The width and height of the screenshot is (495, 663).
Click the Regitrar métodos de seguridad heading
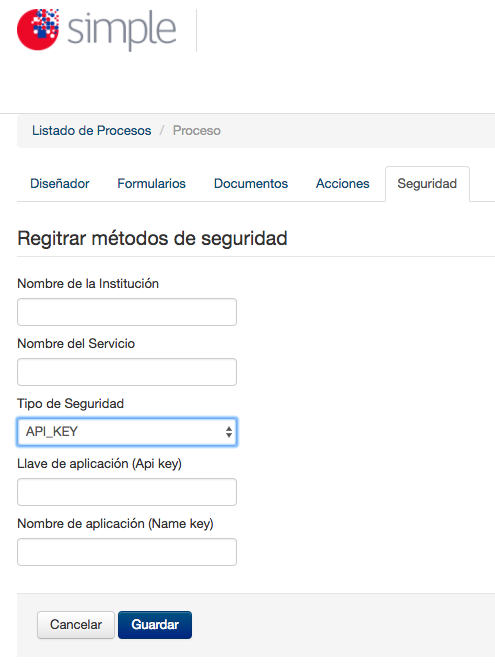[152, 238]
